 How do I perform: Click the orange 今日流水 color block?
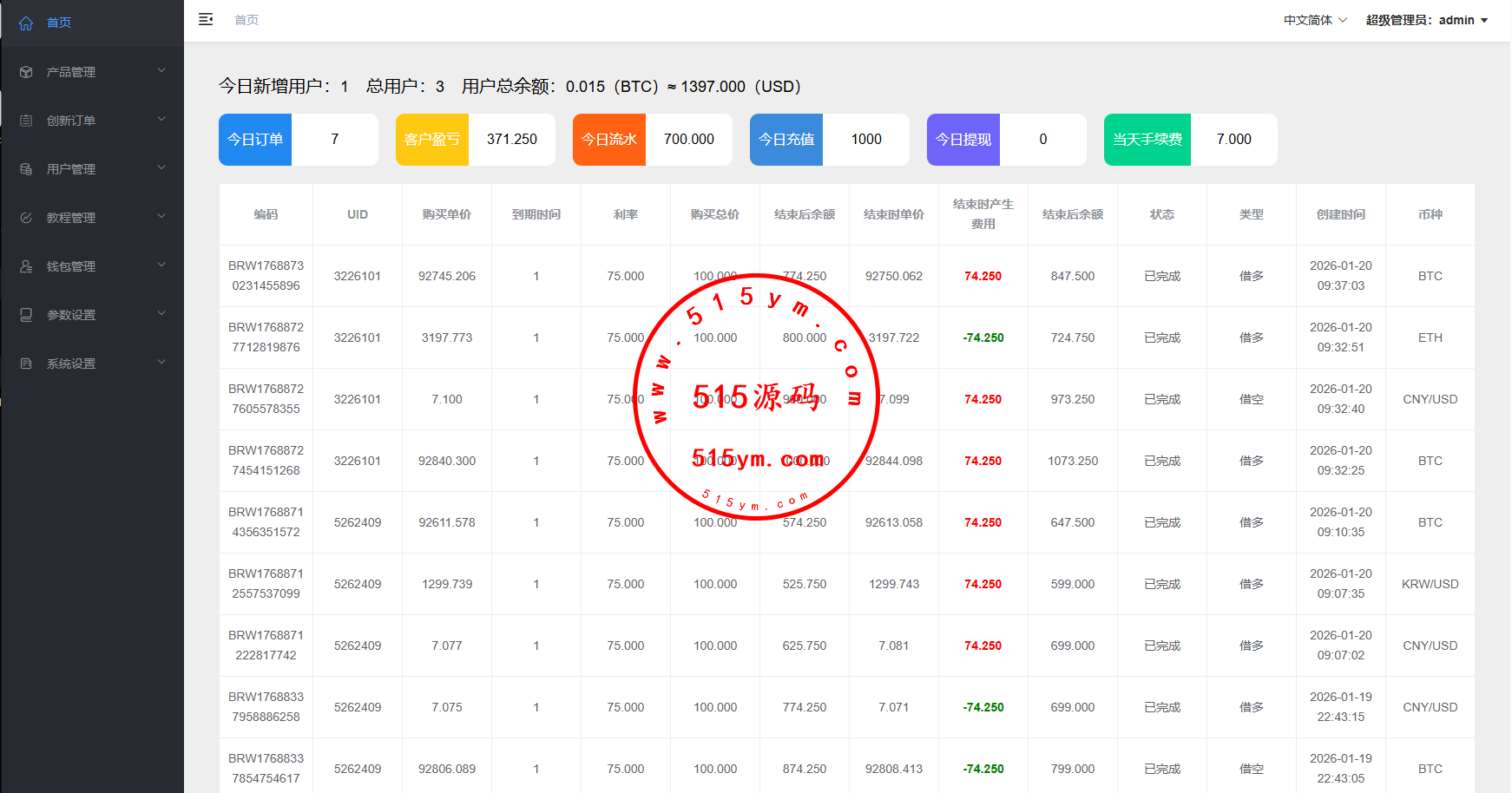pos(609,140)
